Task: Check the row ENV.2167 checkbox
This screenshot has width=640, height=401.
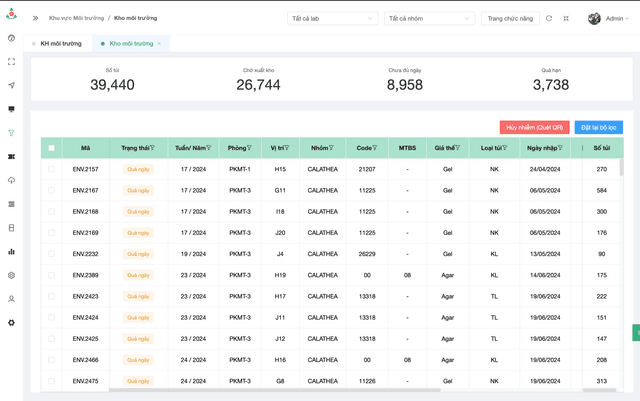Action: (x=51, y=190)
